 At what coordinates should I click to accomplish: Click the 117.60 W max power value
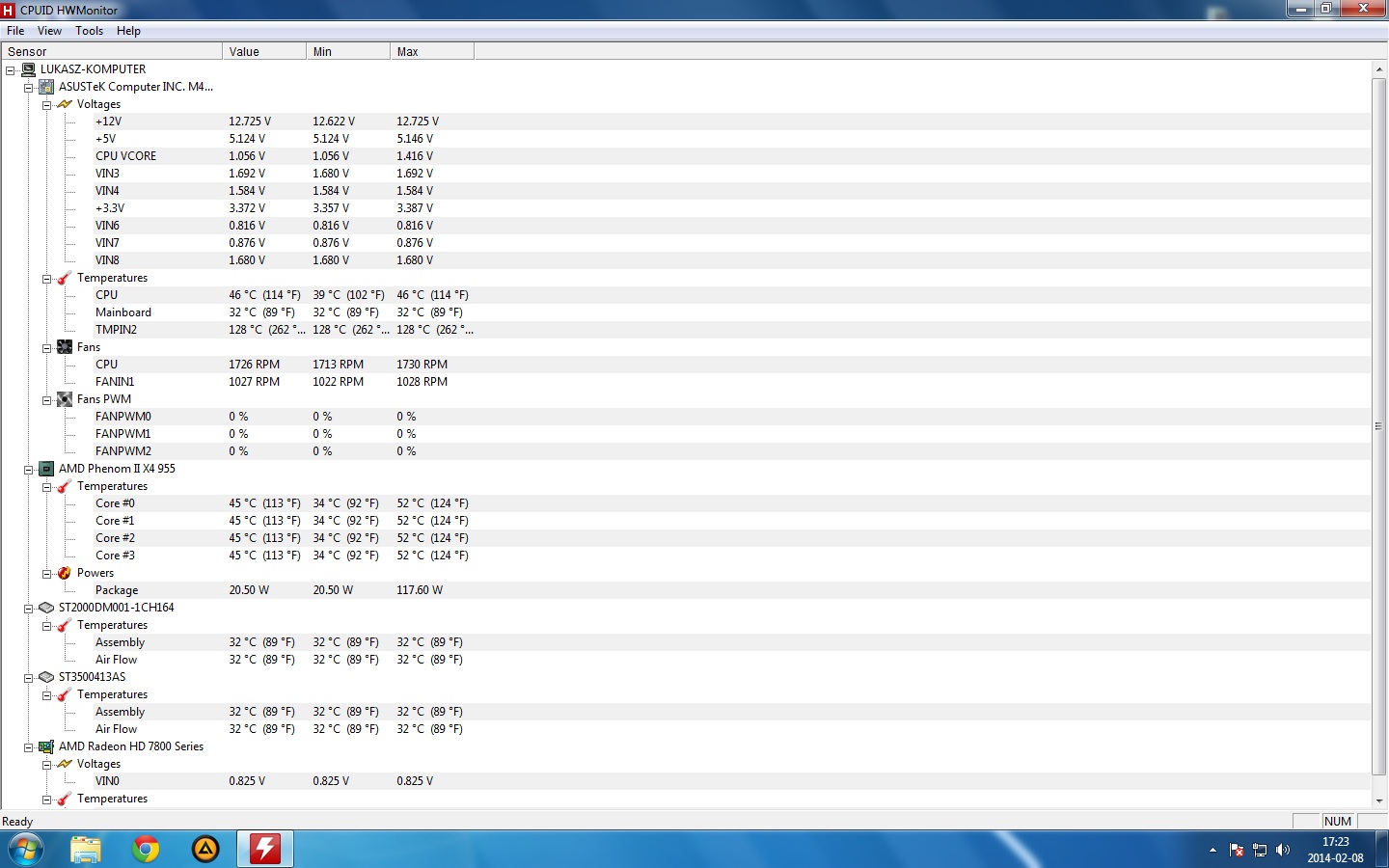(x=420, y=590)
